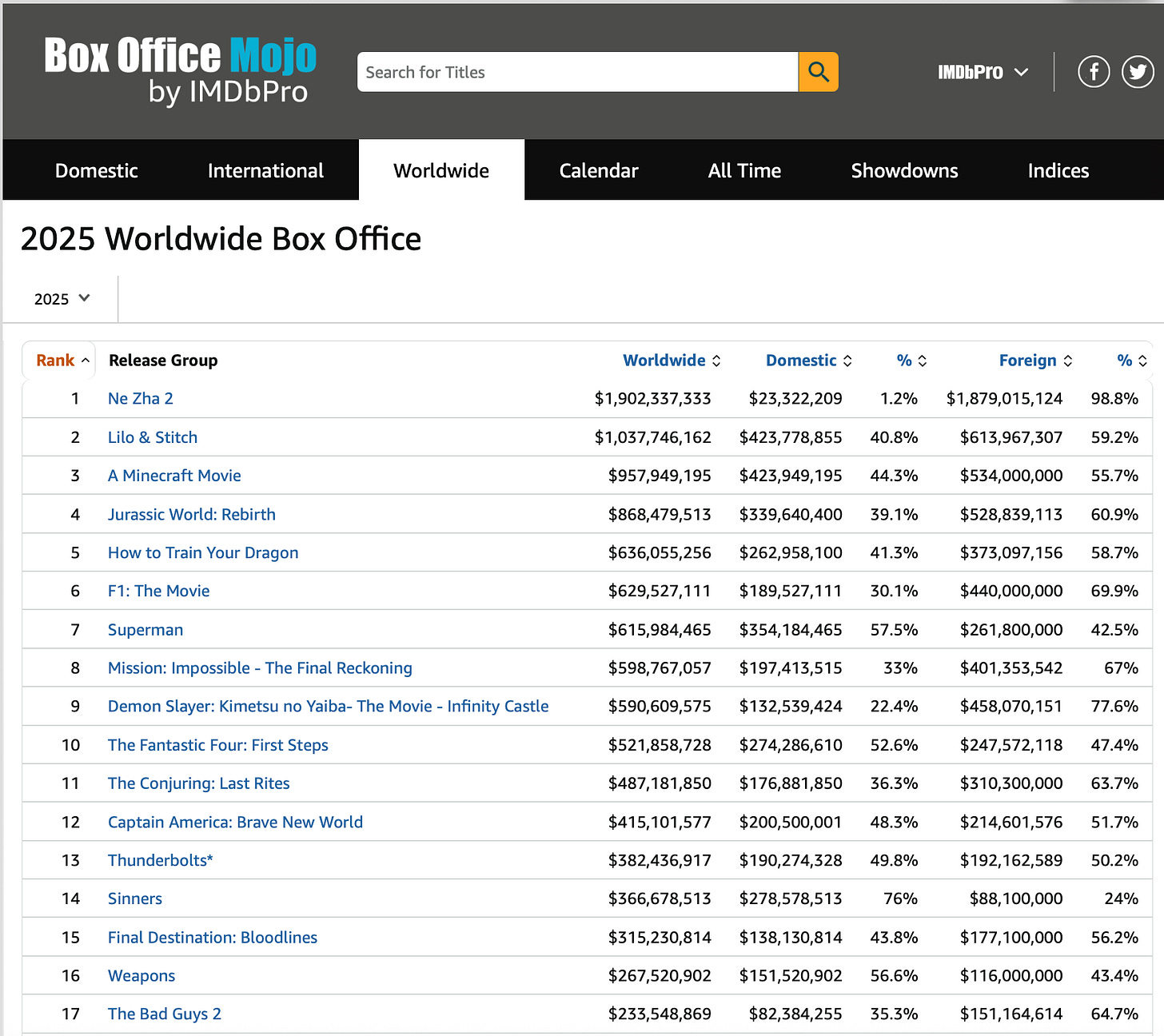Screen dimensions: 1164x1036
Task: Open the Ne Zha 2 link
Action: point(141,399)
